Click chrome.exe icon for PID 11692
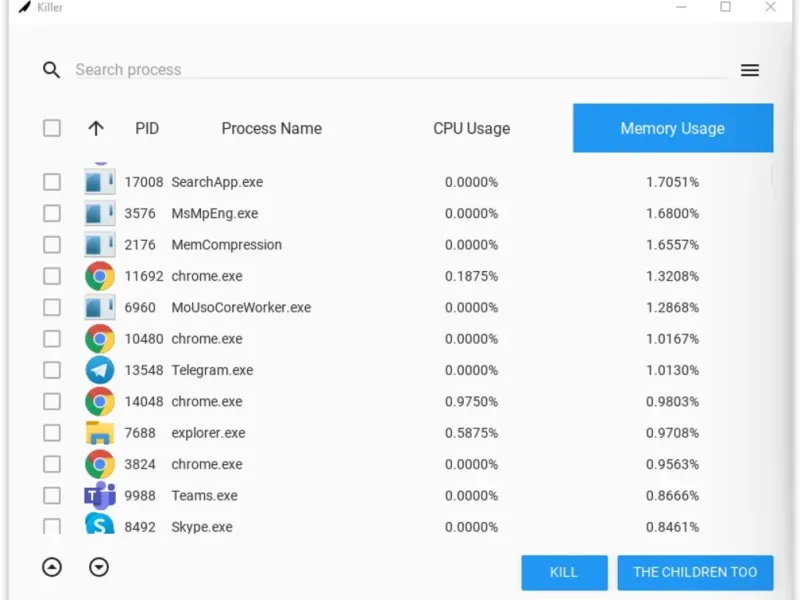 [x=100, y=276]
